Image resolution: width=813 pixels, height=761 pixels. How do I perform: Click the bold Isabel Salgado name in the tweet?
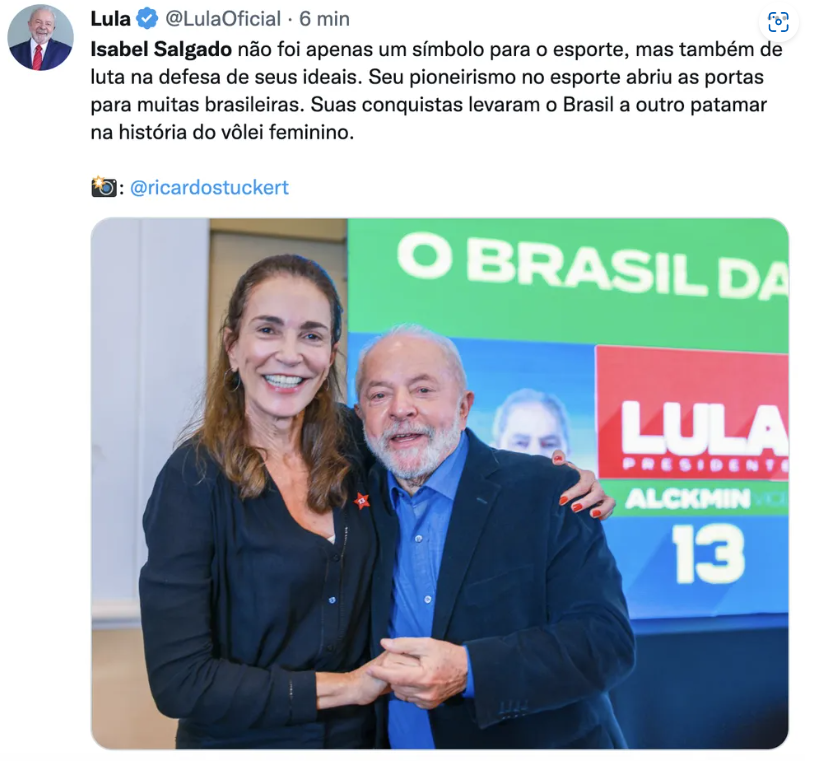point(161,50)
